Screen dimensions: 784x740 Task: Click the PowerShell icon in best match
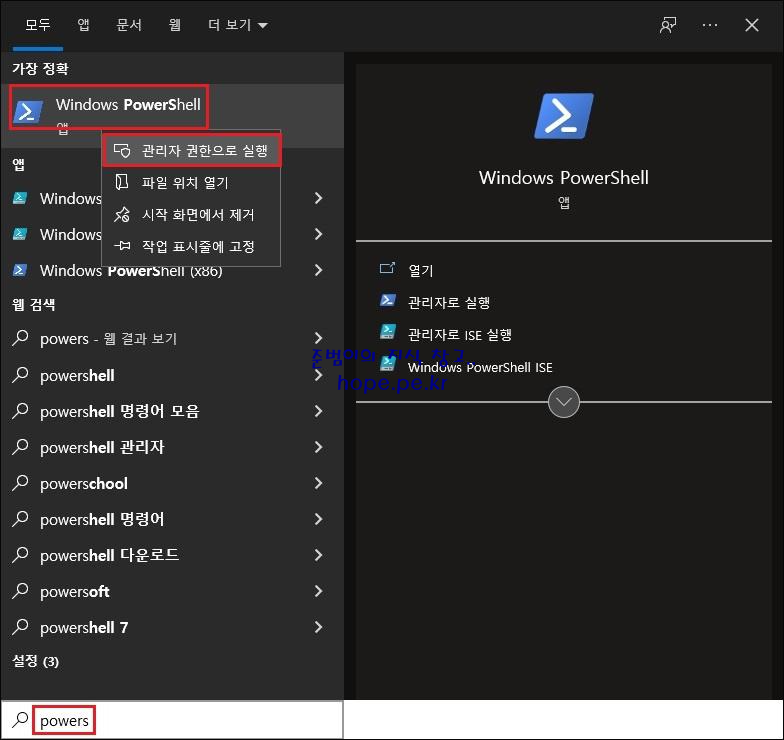28,111
